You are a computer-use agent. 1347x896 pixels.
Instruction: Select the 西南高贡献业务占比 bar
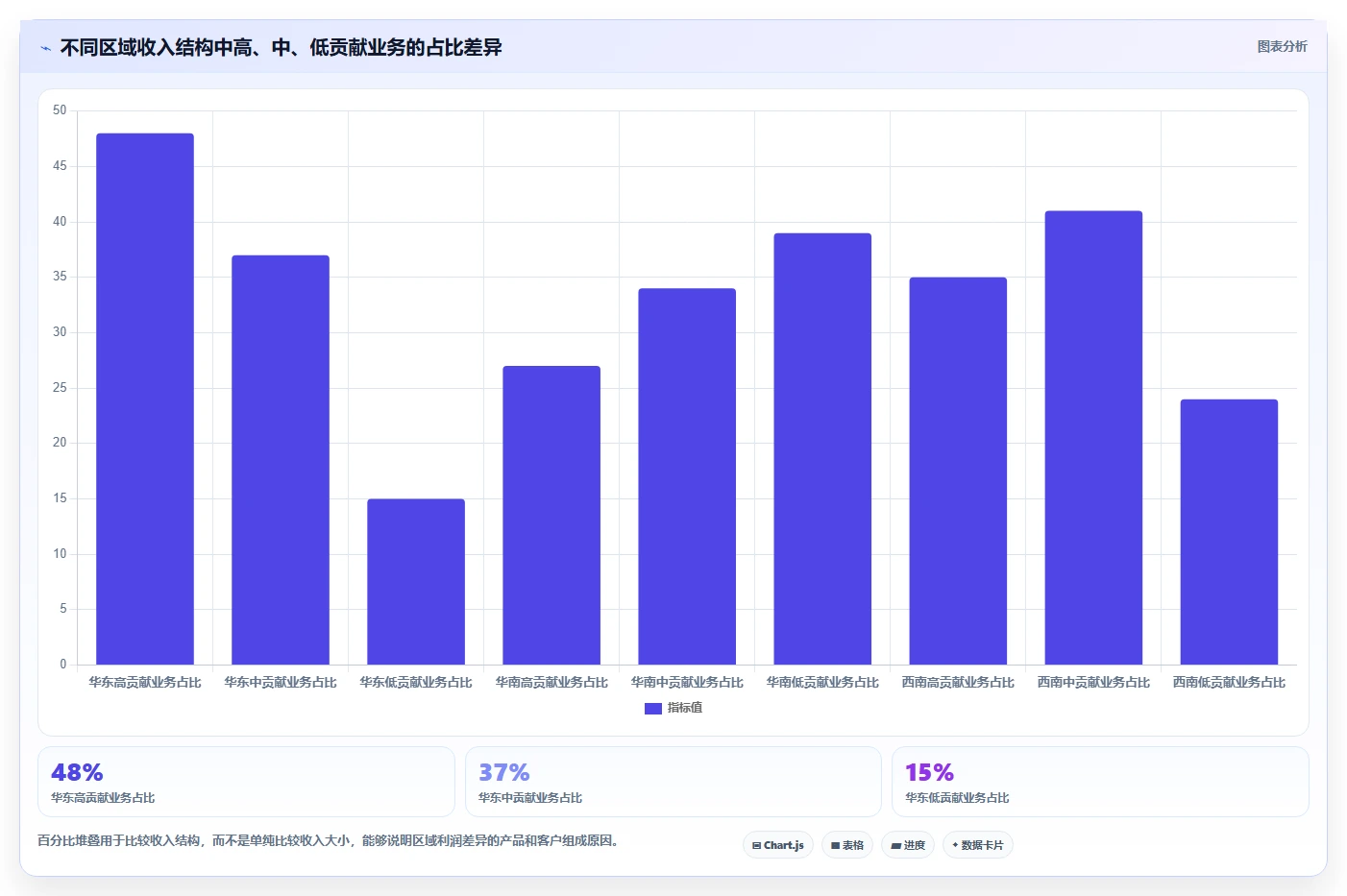958,471
